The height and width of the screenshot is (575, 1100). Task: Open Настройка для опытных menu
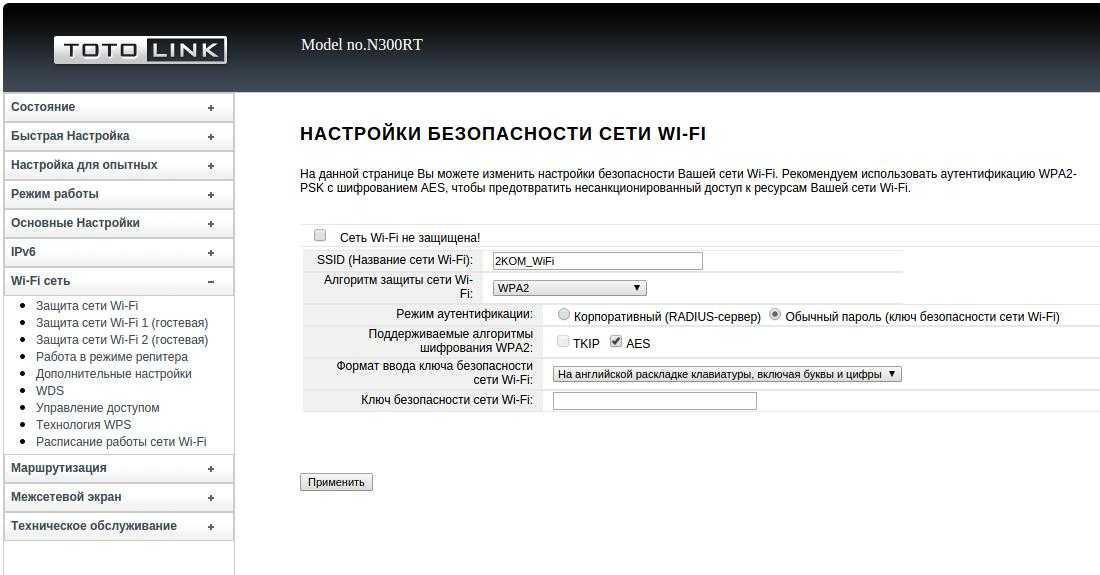pos(118,165)
